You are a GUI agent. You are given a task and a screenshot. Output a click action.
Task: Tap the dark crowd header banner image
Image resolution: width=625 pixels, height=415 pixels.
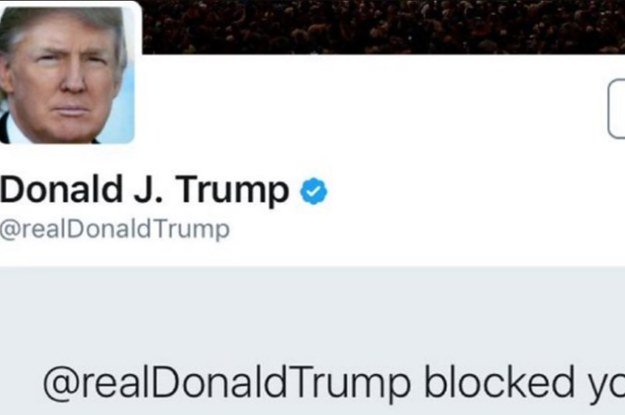pyautogui.click(x=383, y=26)
